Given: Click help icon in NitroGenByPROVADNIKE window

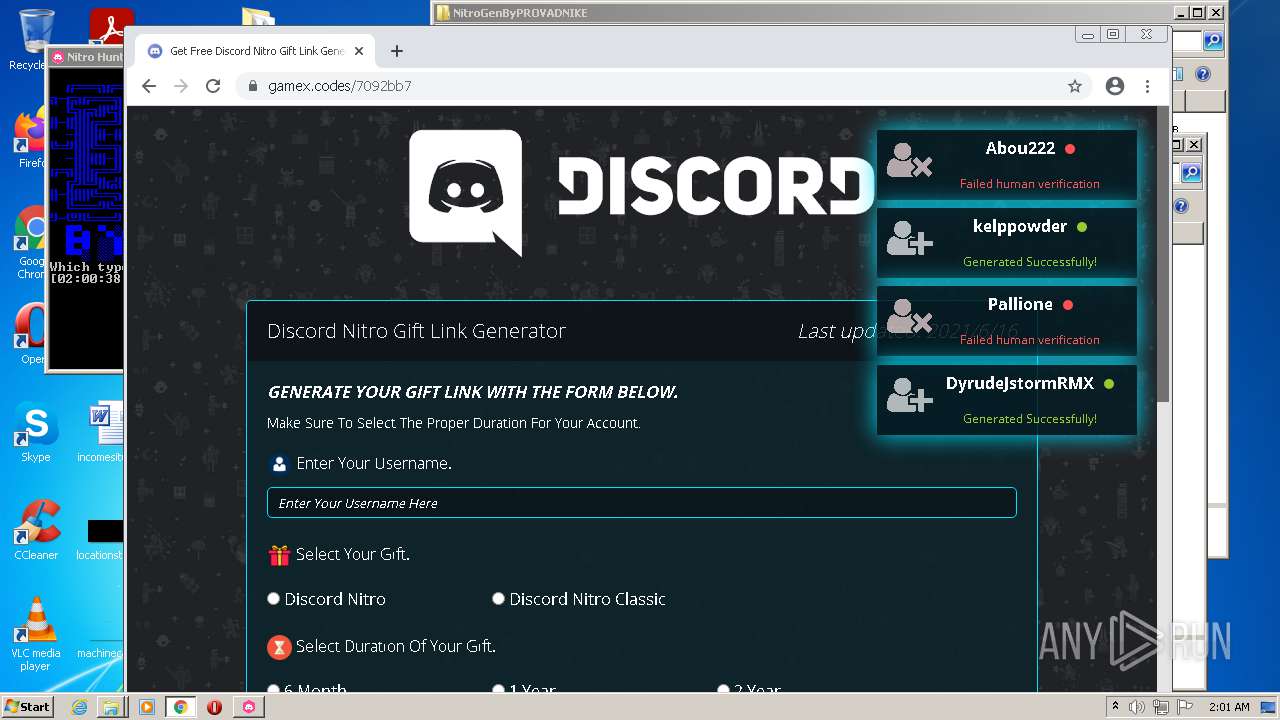Looking at the screenshot, I should (1203, 74).
